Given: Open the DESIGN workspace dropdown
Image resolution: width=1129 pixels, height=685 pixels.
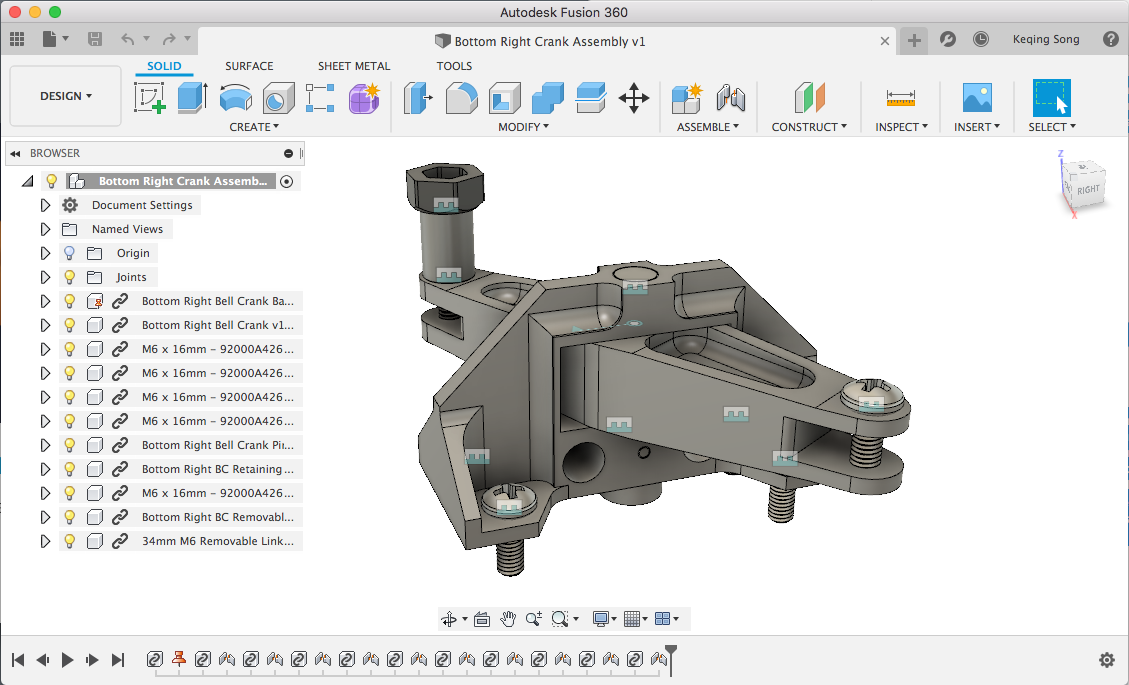Looking at the screenshot, I should [66, 96].
